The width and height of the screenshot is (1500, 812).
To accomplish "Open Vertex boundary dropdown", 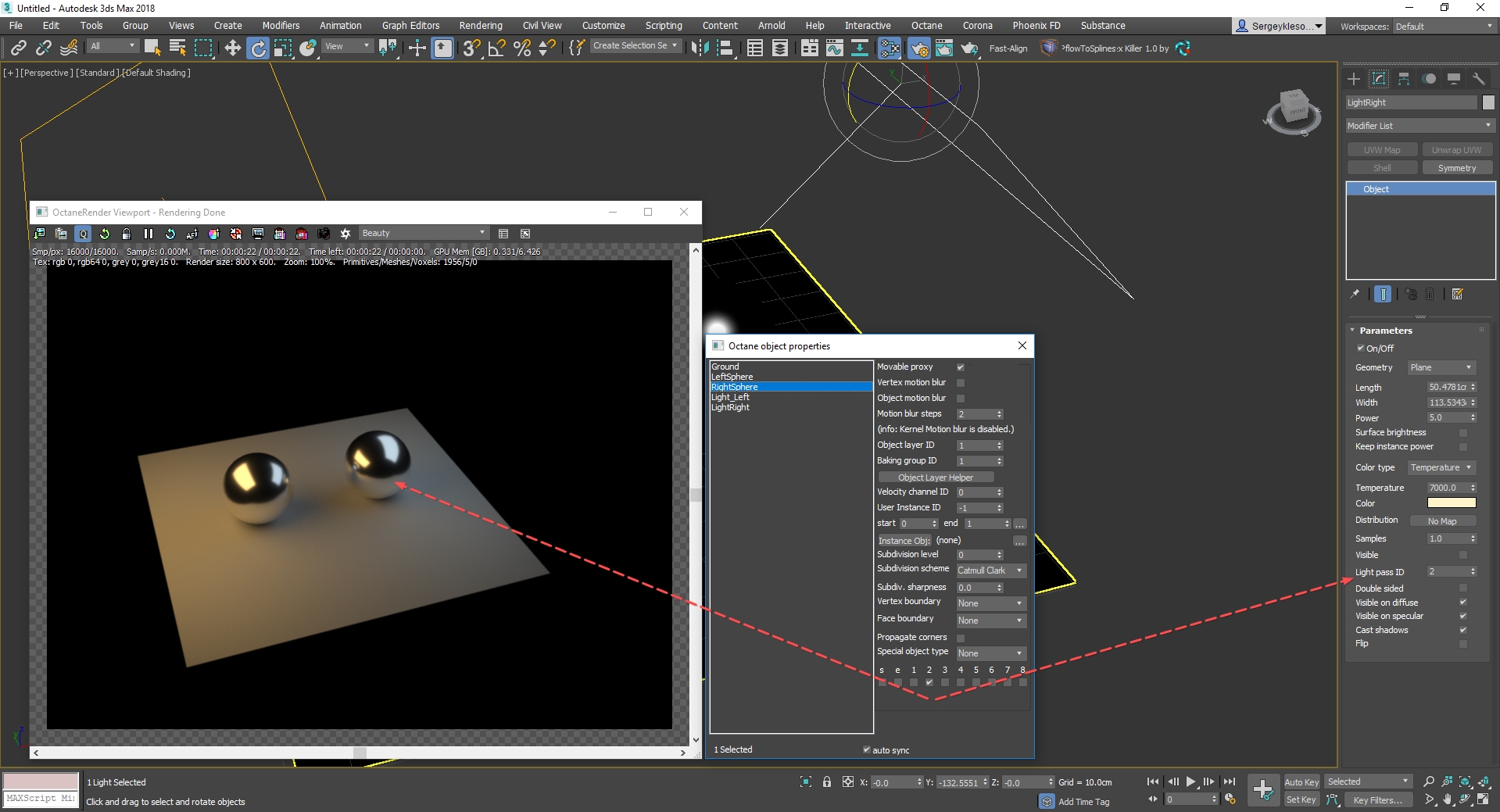I will [990, 603].
